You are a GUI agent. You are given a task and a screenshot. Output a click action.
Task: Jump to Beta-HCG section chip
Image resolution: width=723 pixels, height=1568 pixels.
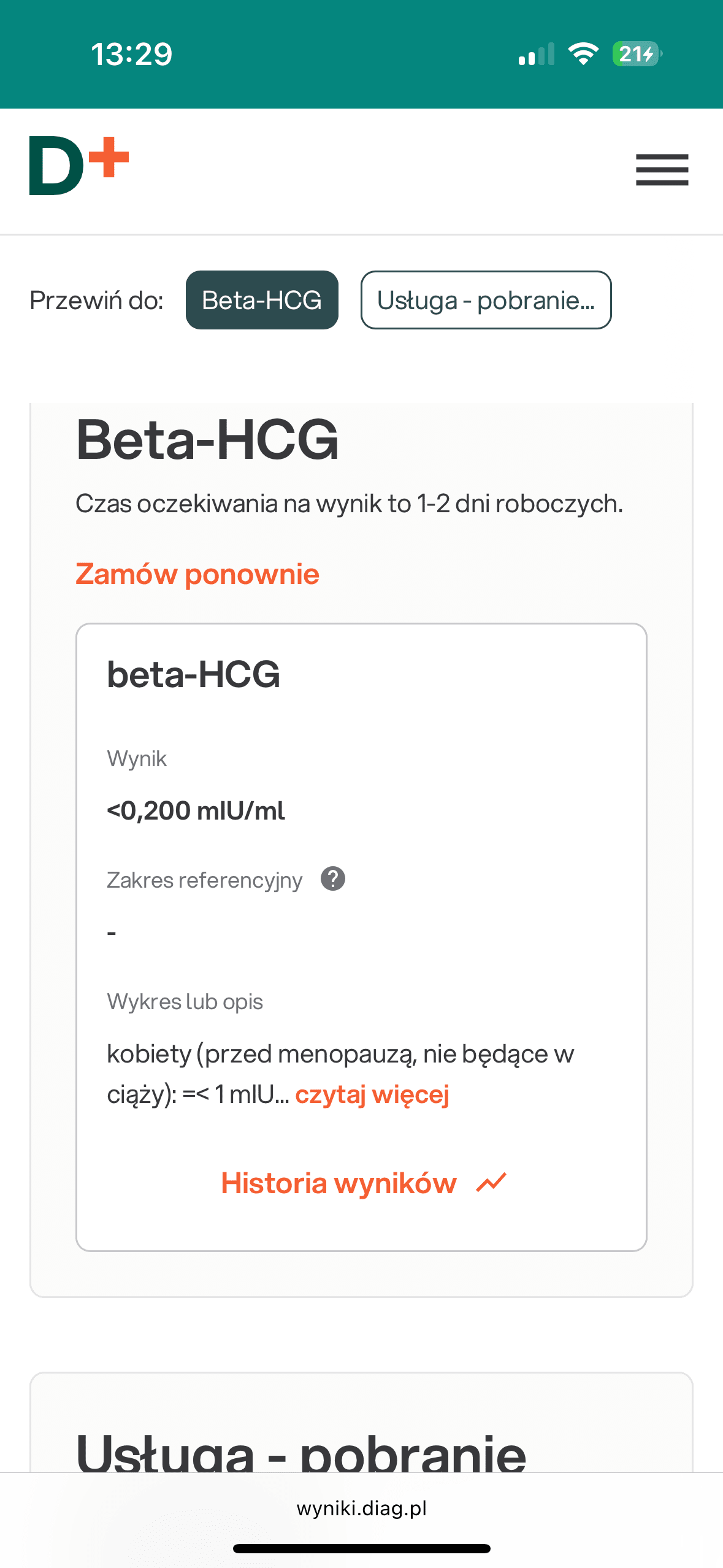[x=262, y=300]
